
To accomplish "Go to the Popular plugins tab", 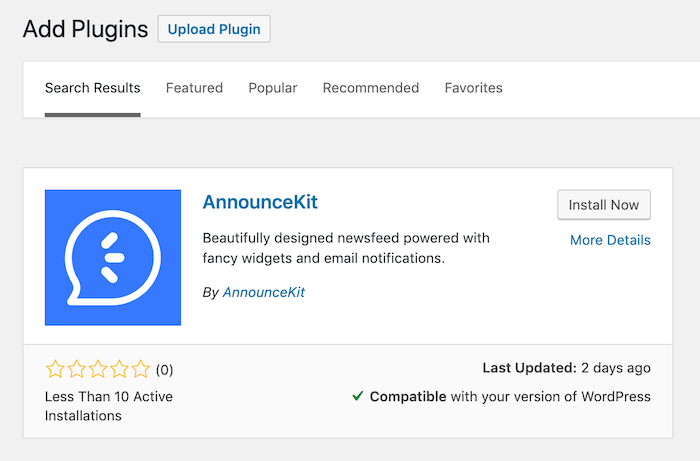I will (x=273, y=88).
